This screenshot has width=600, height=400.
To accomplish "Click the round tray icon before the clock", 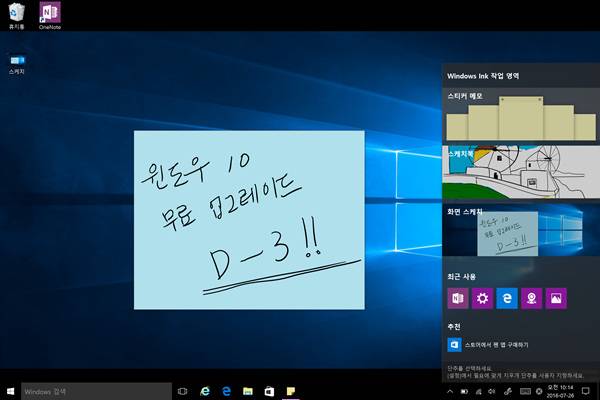I will click(x=539, y=392).
